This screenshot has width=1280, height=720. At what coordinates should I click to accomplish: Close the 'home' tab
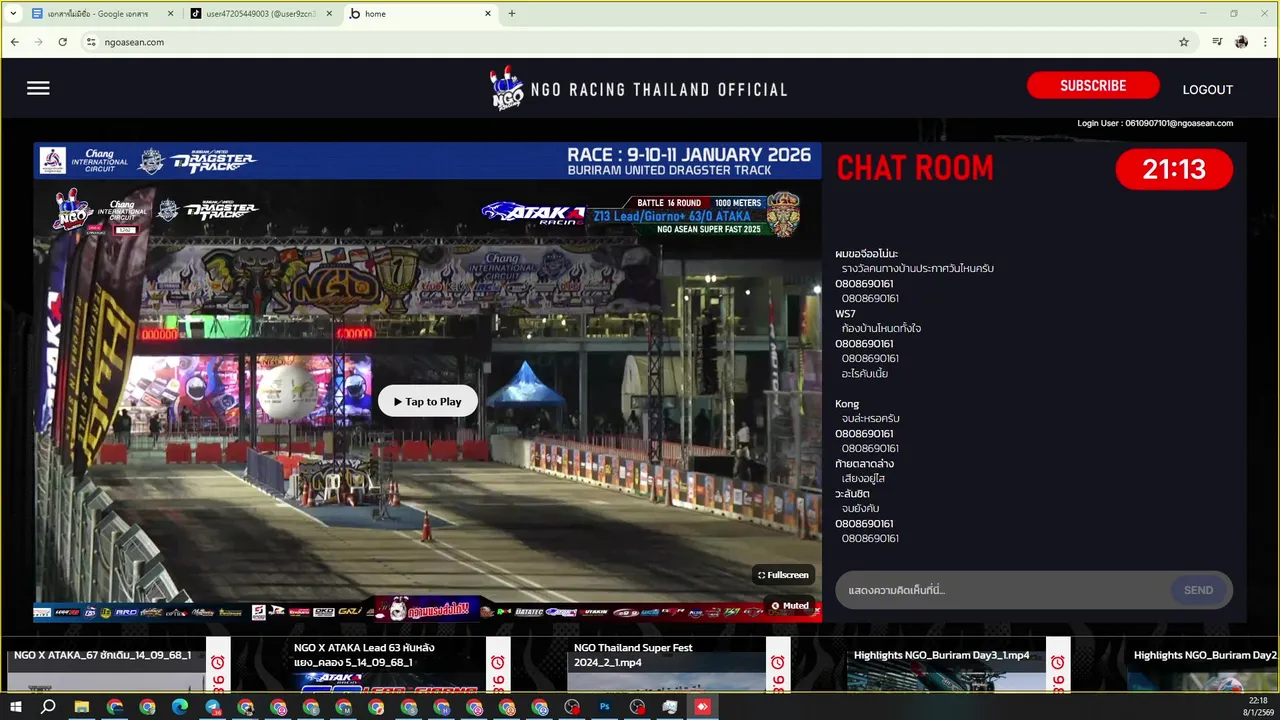pyautogui.click(x=488, y=14)
